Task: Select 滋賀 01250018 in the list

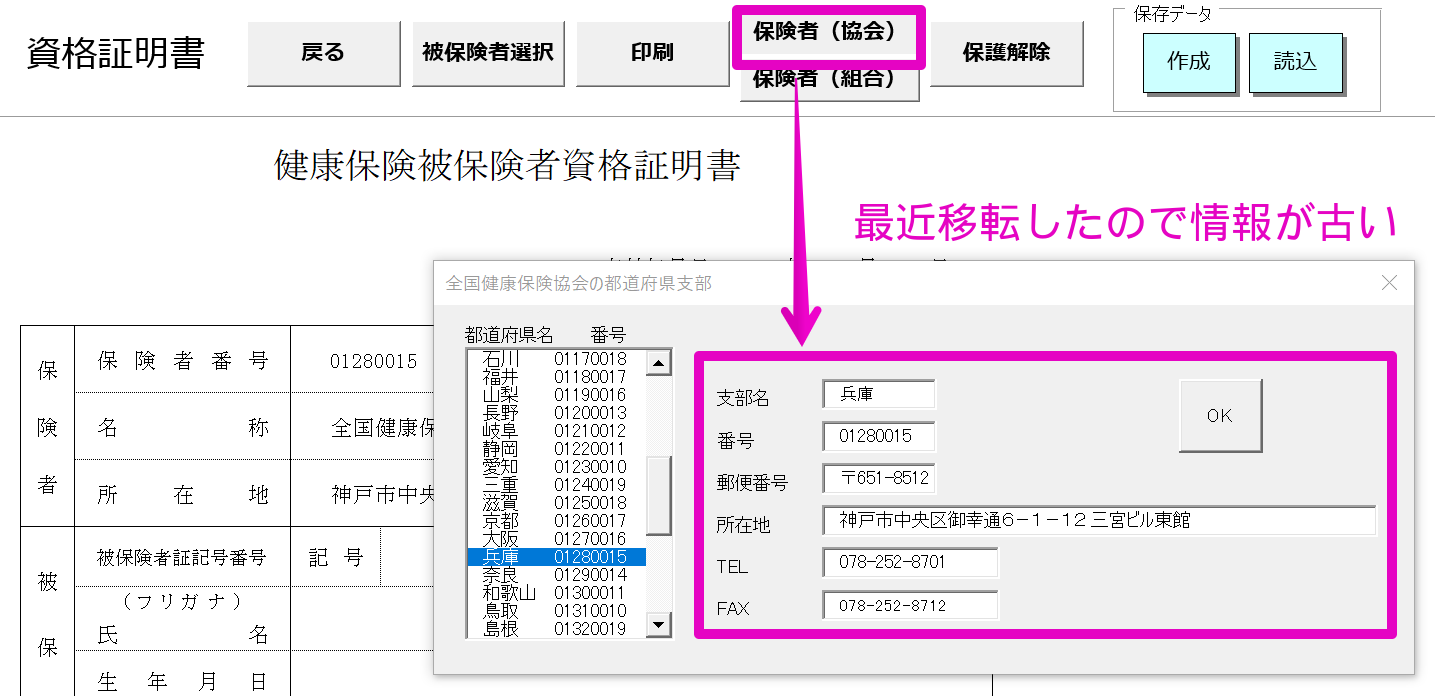Action: (x=556, y=502)
